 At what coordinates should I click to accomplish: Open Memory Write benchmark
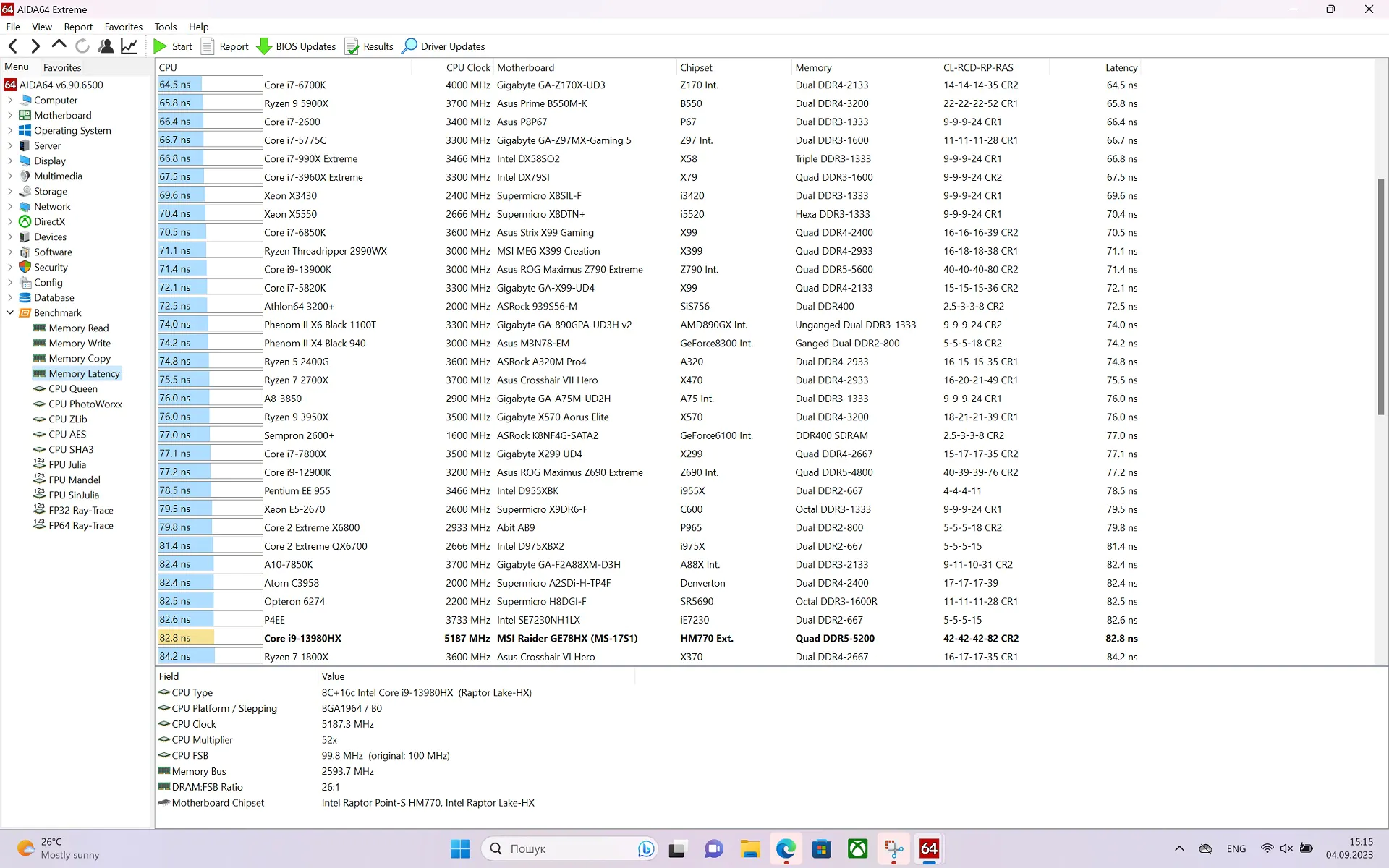point(80,344)
